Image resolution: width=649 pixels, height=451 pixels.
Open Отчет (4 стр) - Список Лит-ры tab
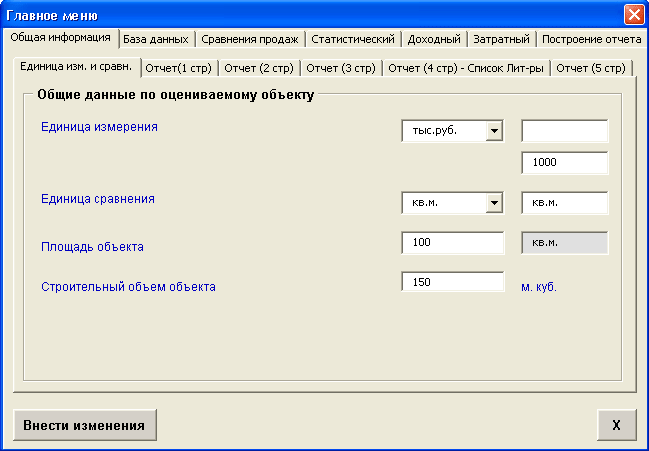(x=465, y=68)
